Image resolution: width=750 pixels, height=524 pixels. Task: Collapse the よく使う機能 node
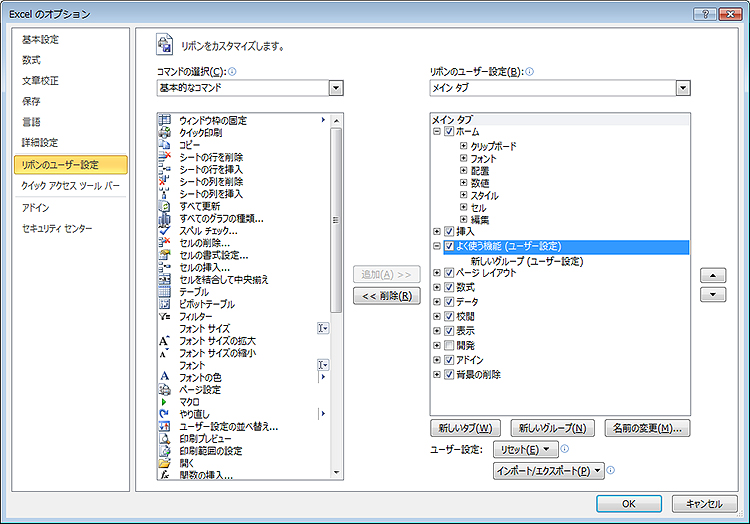[x=437, y=246]
